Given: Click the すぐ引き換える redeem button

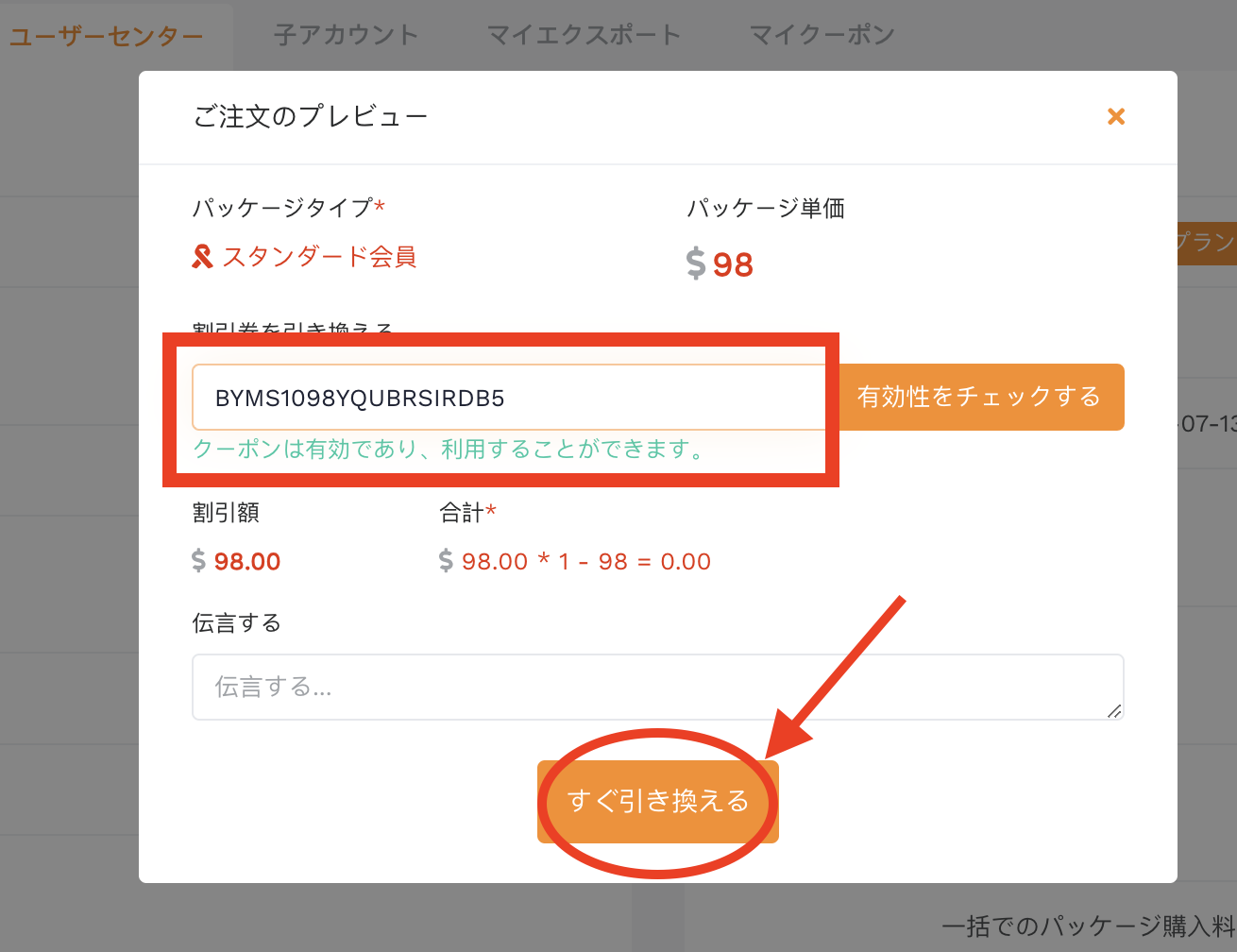Looking at the screenshot, I should click(x=658, y=802).
